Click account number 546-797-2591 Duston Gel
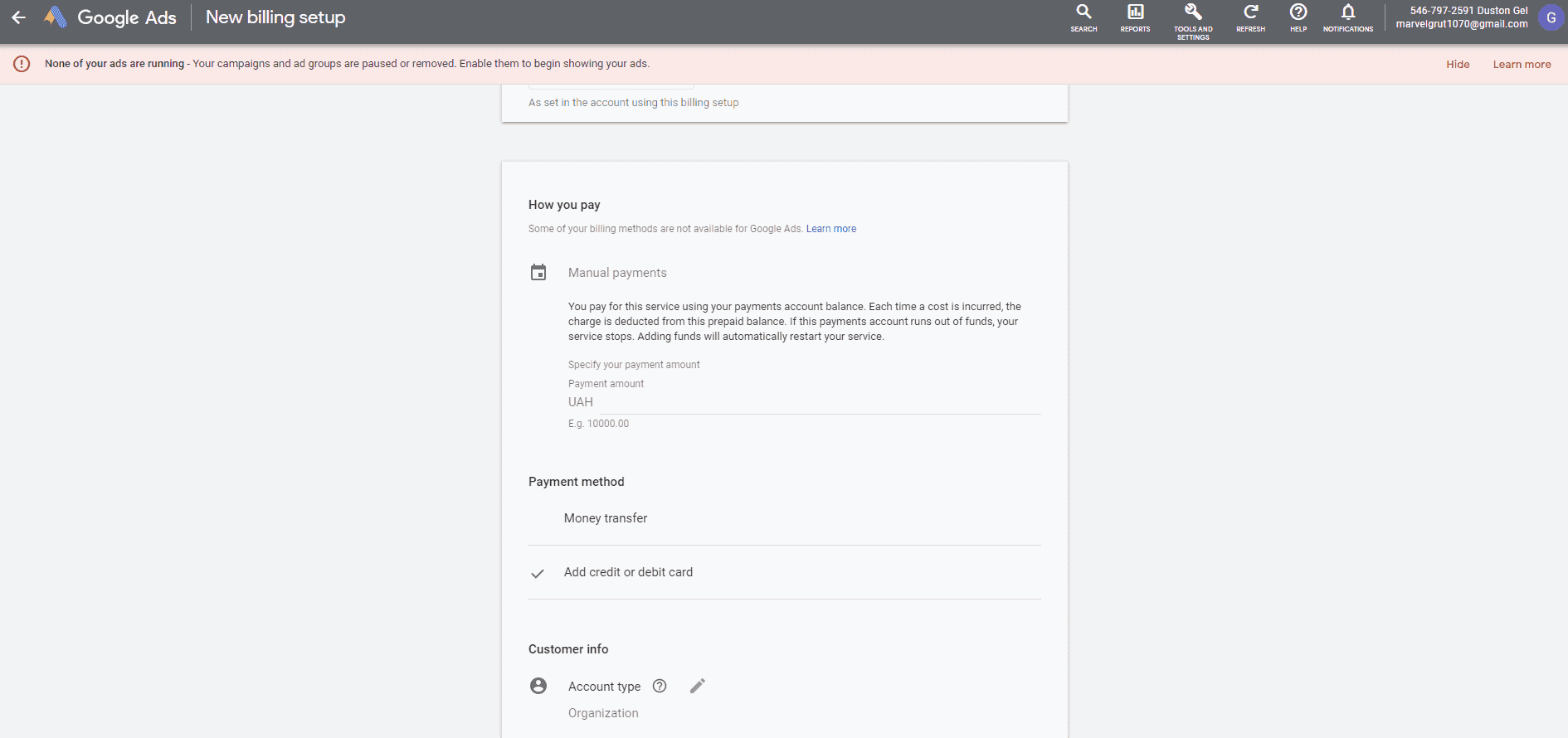Image resolution: width=1568 pixels, height=738 pixels. pyautogui.click(x=1468, y=11)
